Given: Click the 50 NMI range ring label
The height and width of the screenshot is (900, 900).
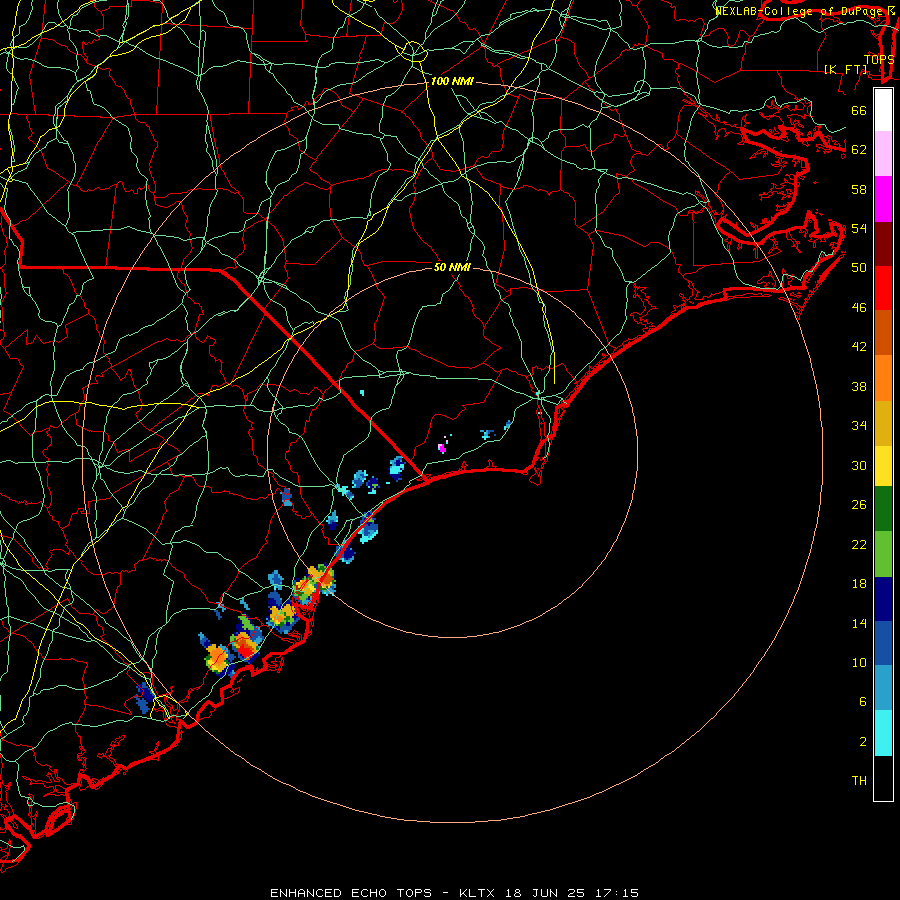Looking at the screenshot, I should (x=452, y=267).
